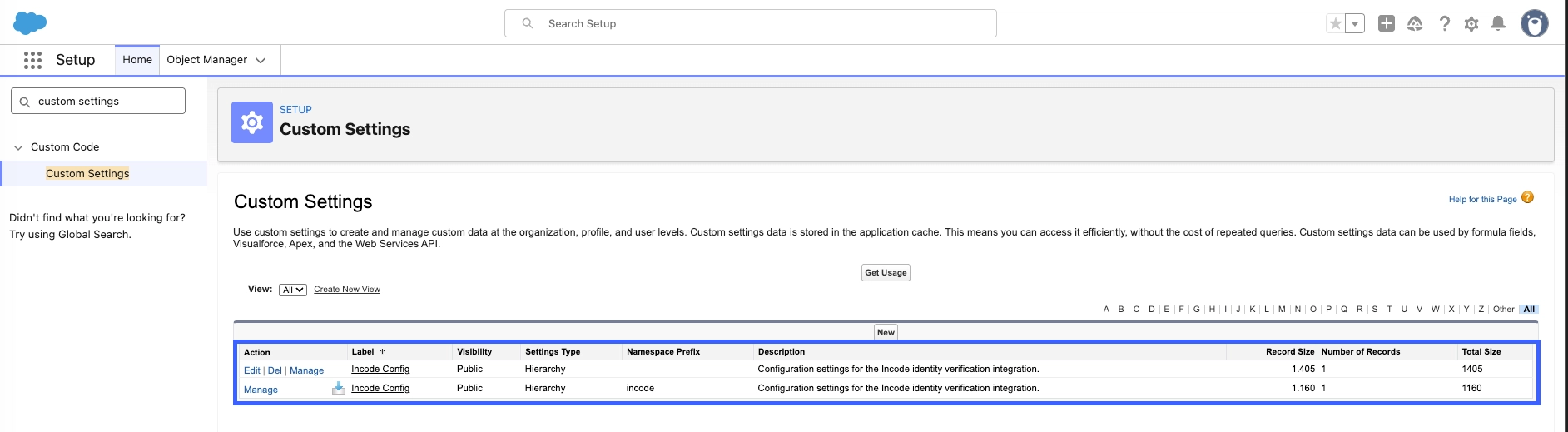Click the Visibility column header
Screen dimensions: 1568x432
(474, 351)
